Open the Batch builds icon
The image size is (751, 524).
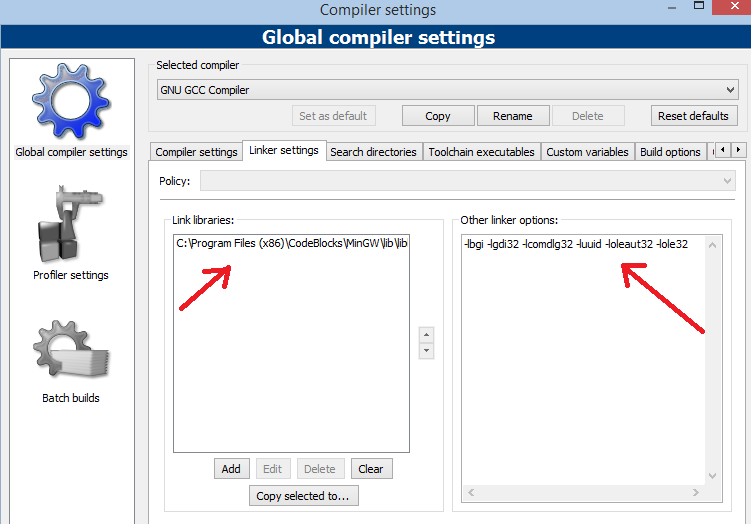[70, 352]
